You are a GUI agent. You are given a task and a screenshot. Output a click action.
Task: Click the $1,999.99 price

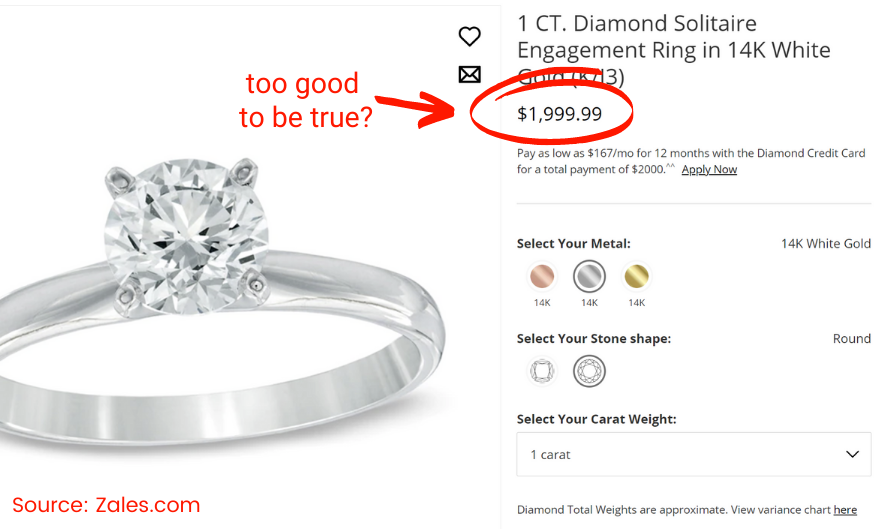pos(559,114)
